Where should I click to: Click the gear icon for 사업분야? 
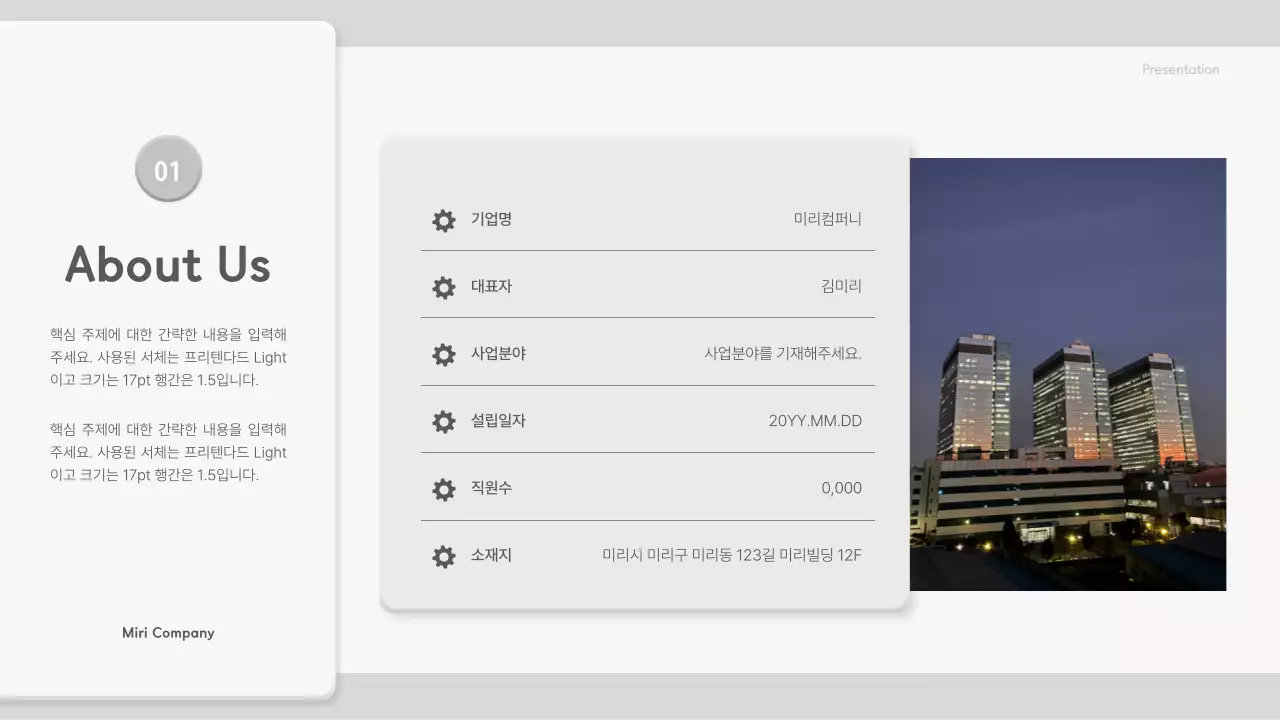pyautogui.click(x=443, y=354)
